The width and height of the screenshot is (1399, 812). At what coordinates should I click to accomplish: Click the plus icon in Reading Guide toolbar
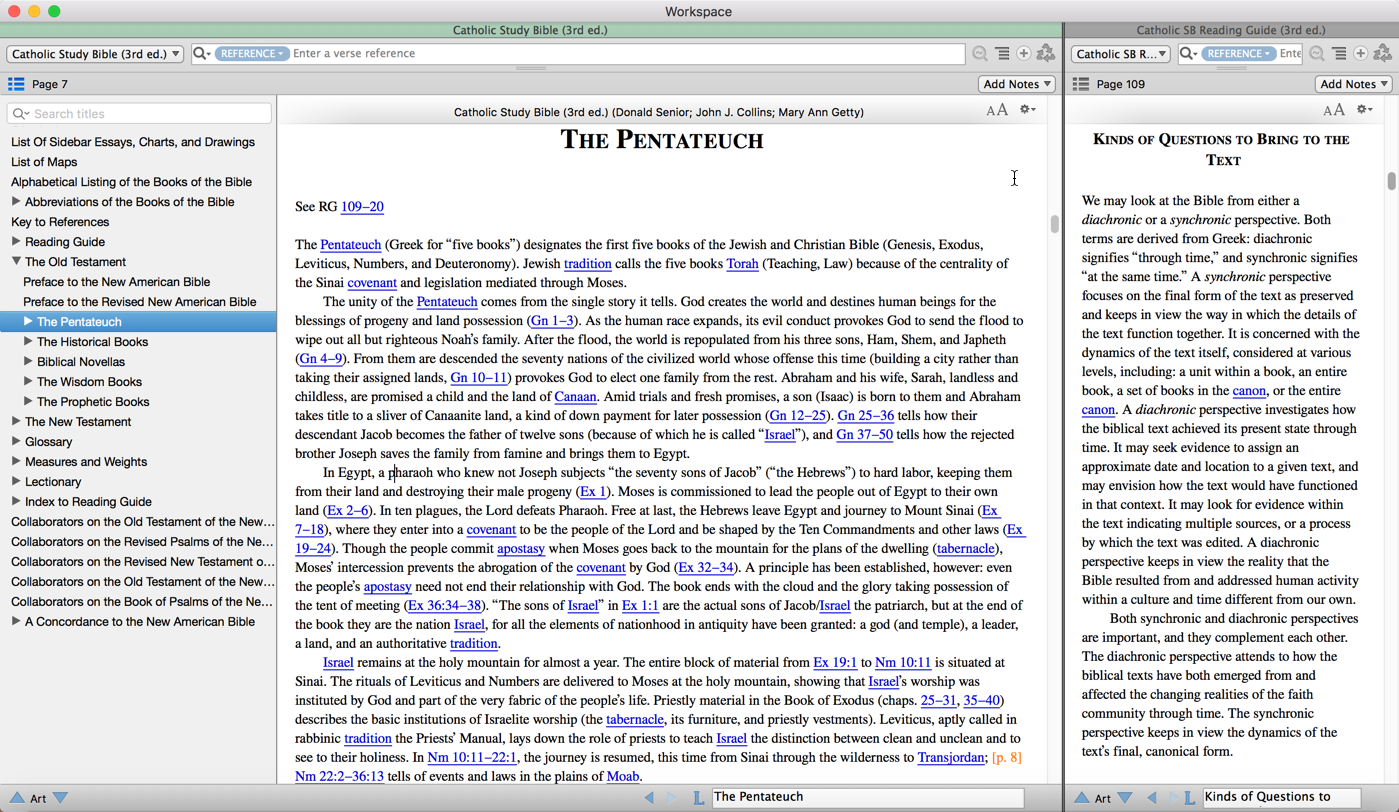[x=1361, y=54]
